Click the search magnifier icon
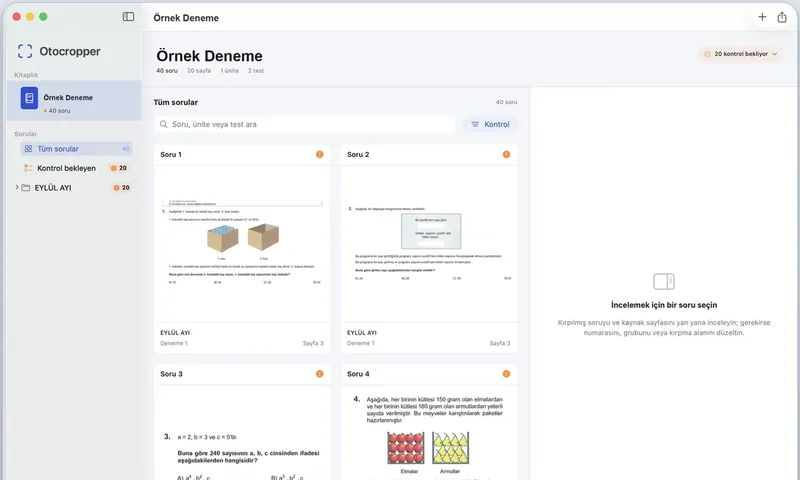 pyautogui.click(x=164, y=124)
